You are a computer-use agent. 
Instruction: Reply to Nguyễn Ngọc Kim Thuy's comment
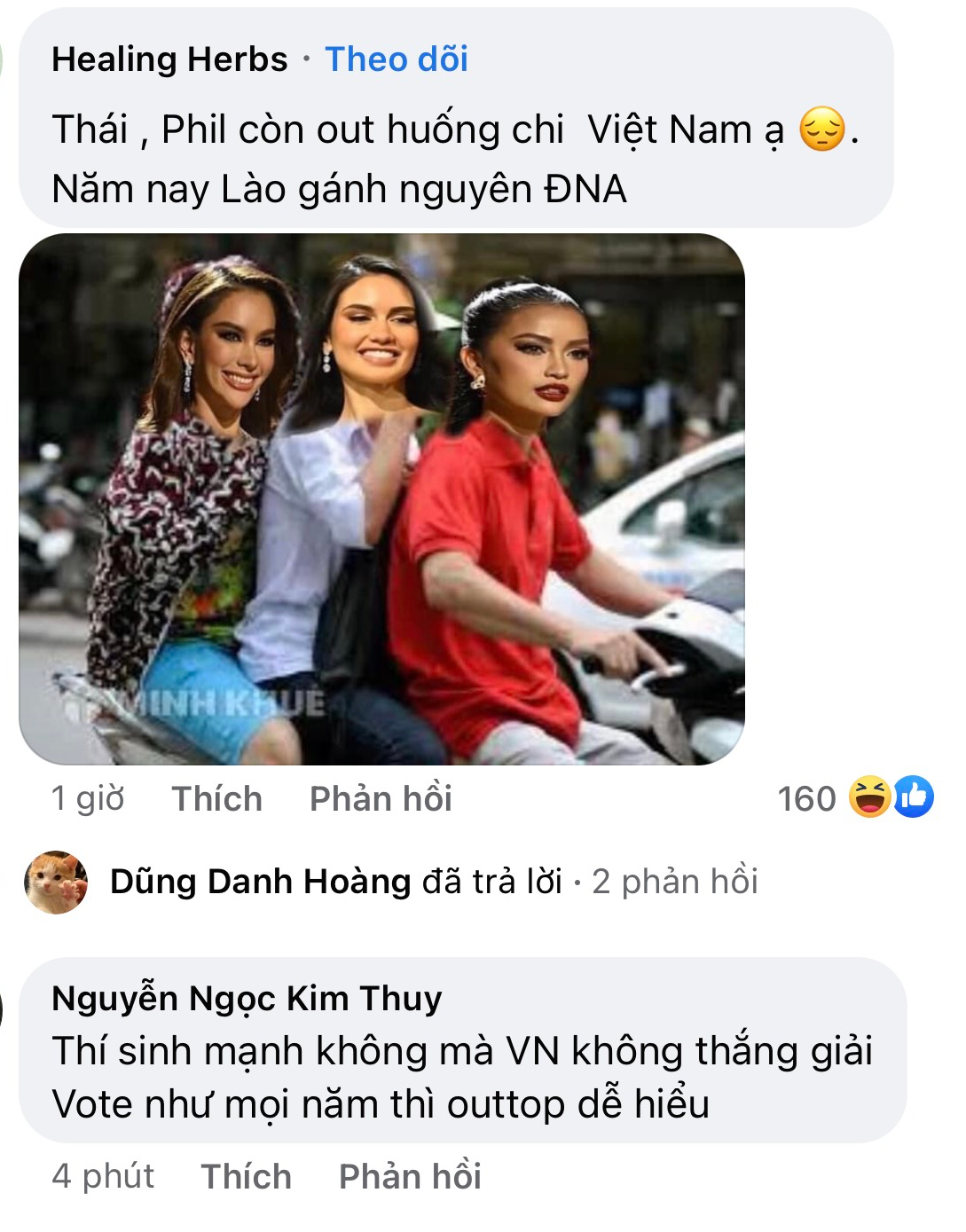pyautogui.click(x=410, y=1176)
